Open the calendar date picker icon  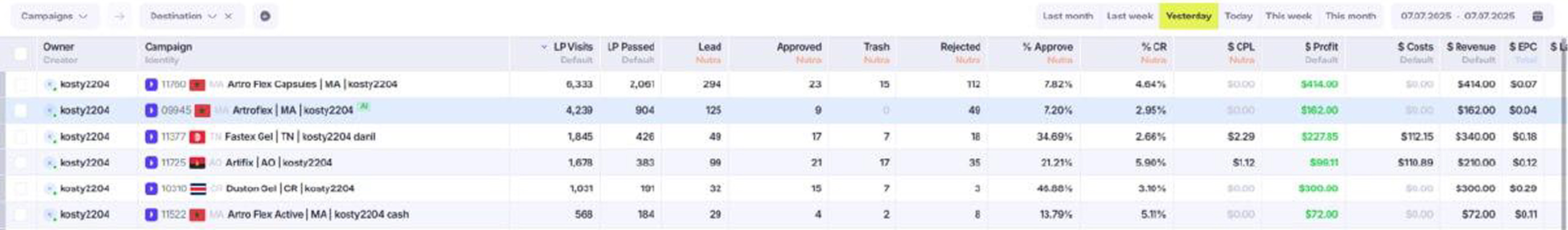(x=1538, y=17)
